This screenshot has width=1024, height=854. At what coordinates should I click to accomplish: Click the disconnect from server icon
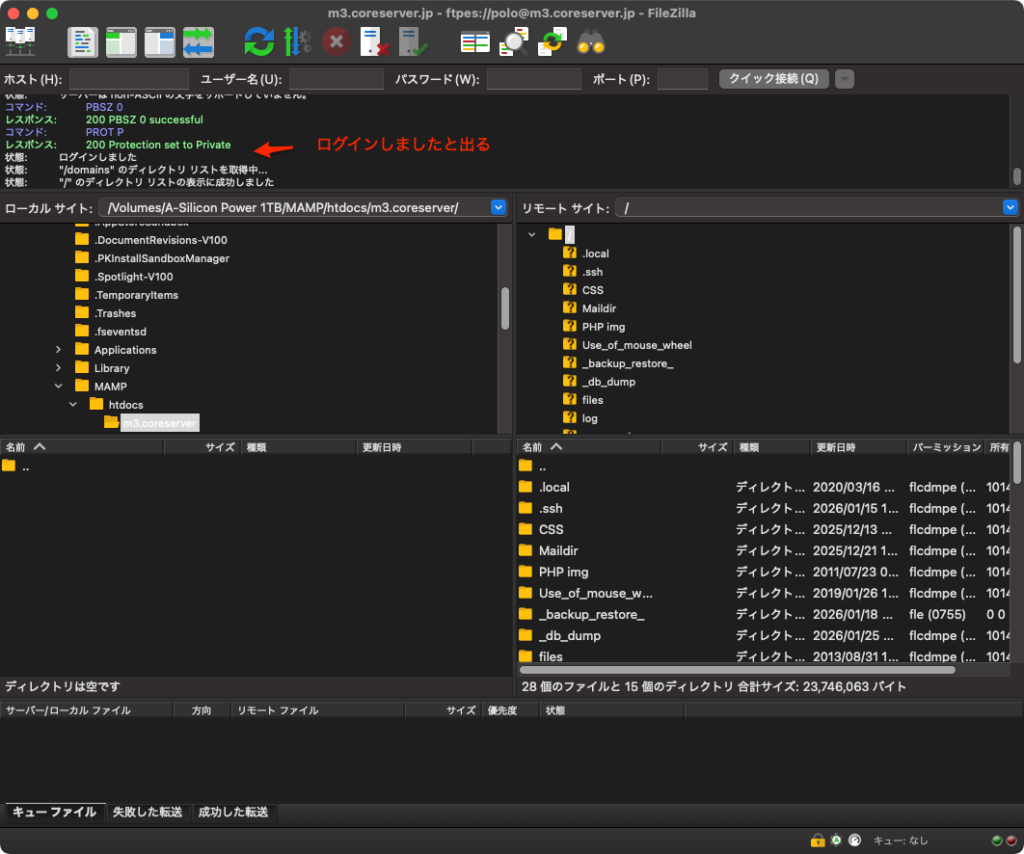click(375, 41)
